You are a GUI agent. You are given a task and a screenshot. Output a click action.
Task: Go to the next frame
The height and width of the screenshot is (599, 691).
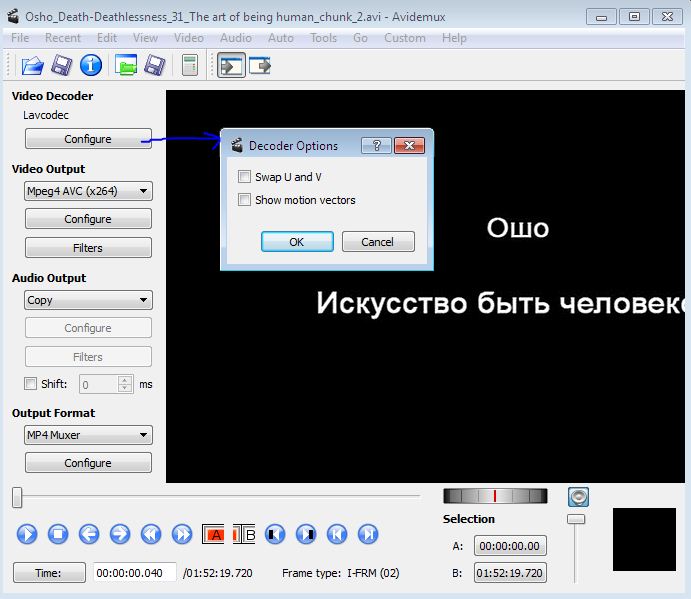tap(120, 534)
